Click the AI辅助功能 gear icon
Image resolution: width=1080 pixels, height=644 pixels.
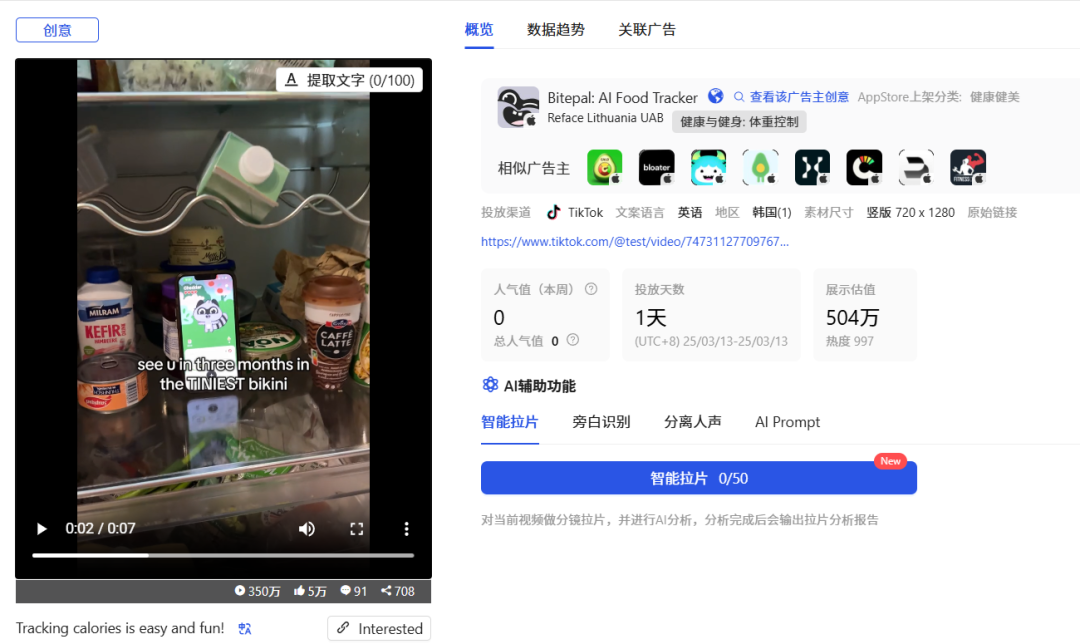[x=489, y=384]
